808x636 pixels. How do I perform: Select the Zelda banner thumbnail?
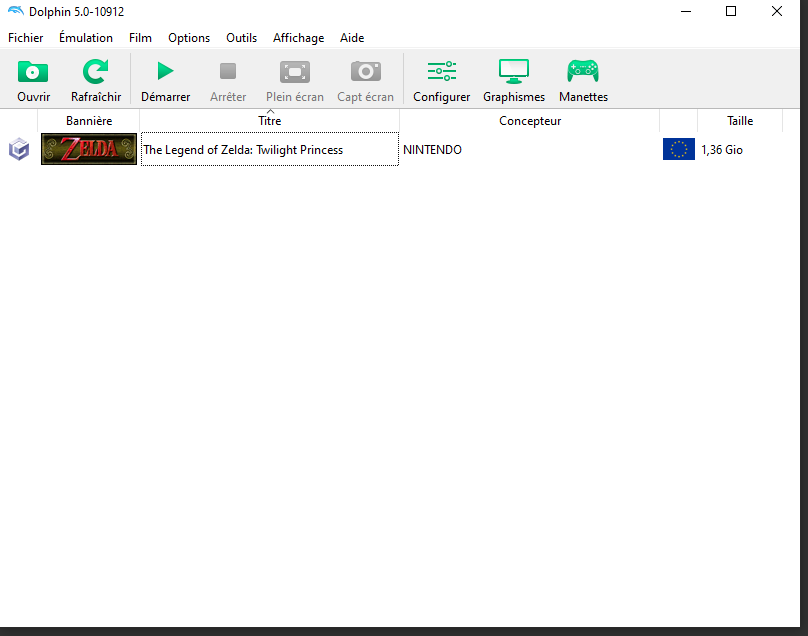pyautogui.click(x=89, y=149)
